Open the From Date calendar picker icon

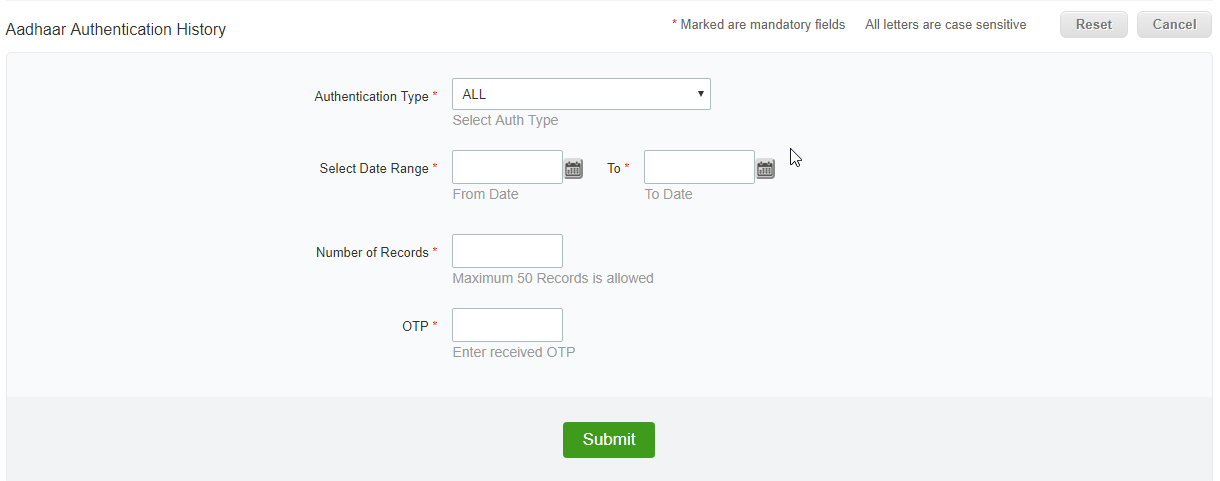point(574,168)
